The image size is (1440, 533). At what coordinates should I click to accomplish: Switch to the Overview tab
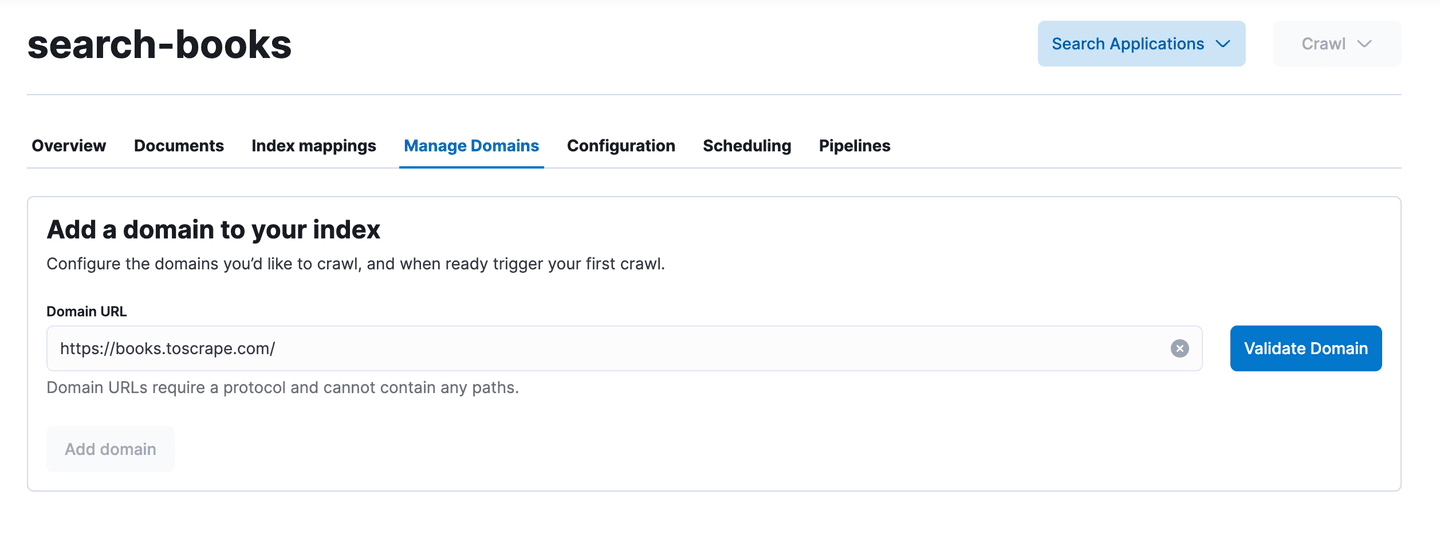(x=69, y=146)
